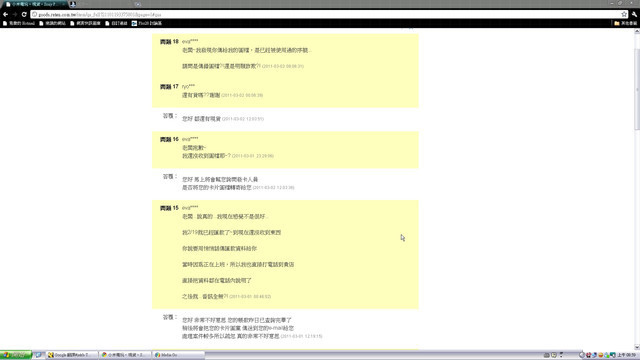This screenshot has height=360, width=640.
Task: Click the orange smiley tray icon
Action: pyautogui.click(x=601, y=355)
